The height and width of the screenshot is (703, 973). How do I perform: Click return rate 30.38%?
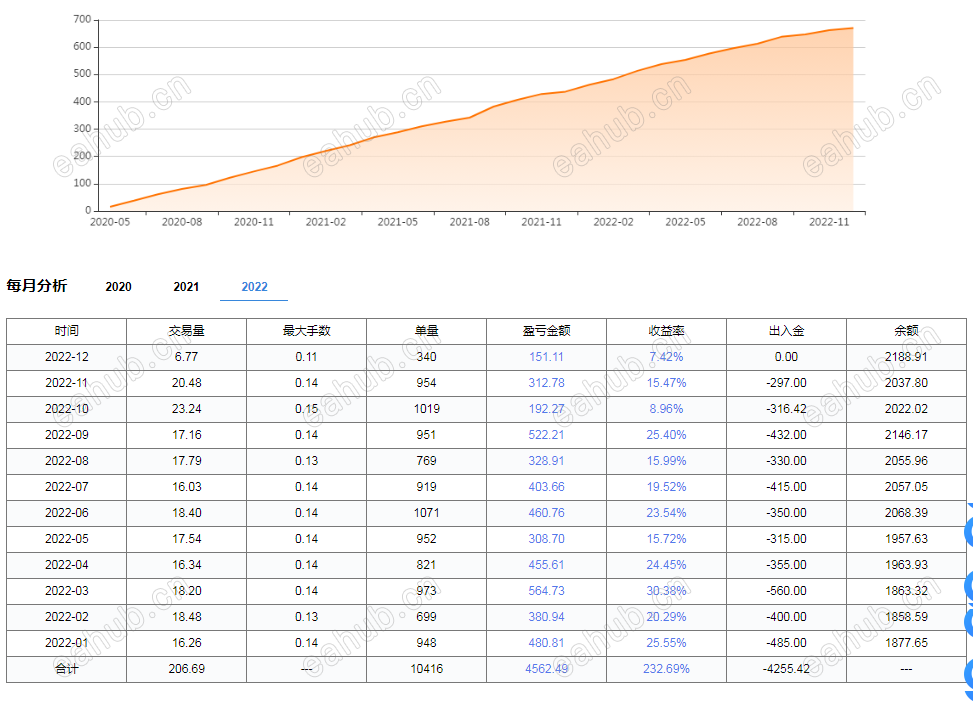tap(666, 591)
